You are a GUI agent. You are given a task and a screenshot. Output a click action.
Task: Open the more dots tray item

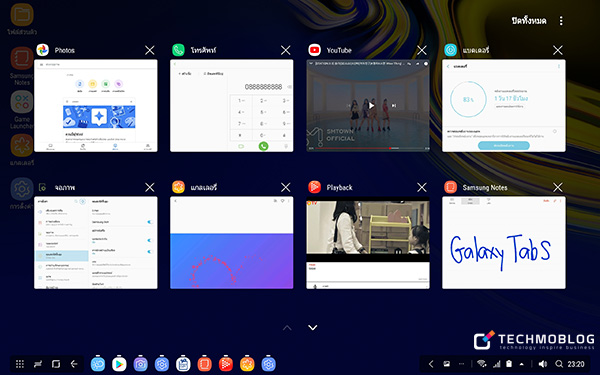tap(461, 364)
